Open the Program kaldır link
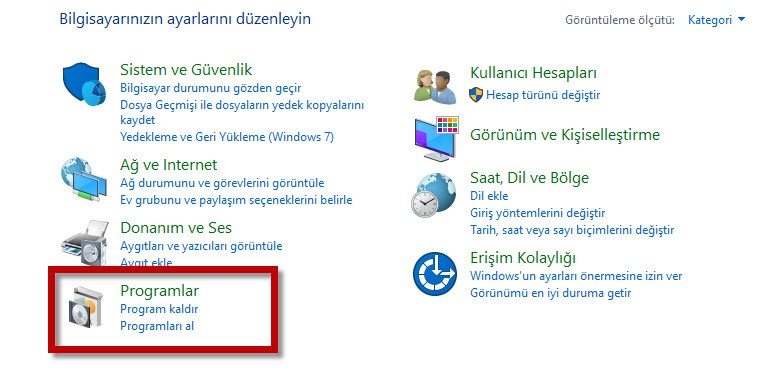 [x=159, y=309]
